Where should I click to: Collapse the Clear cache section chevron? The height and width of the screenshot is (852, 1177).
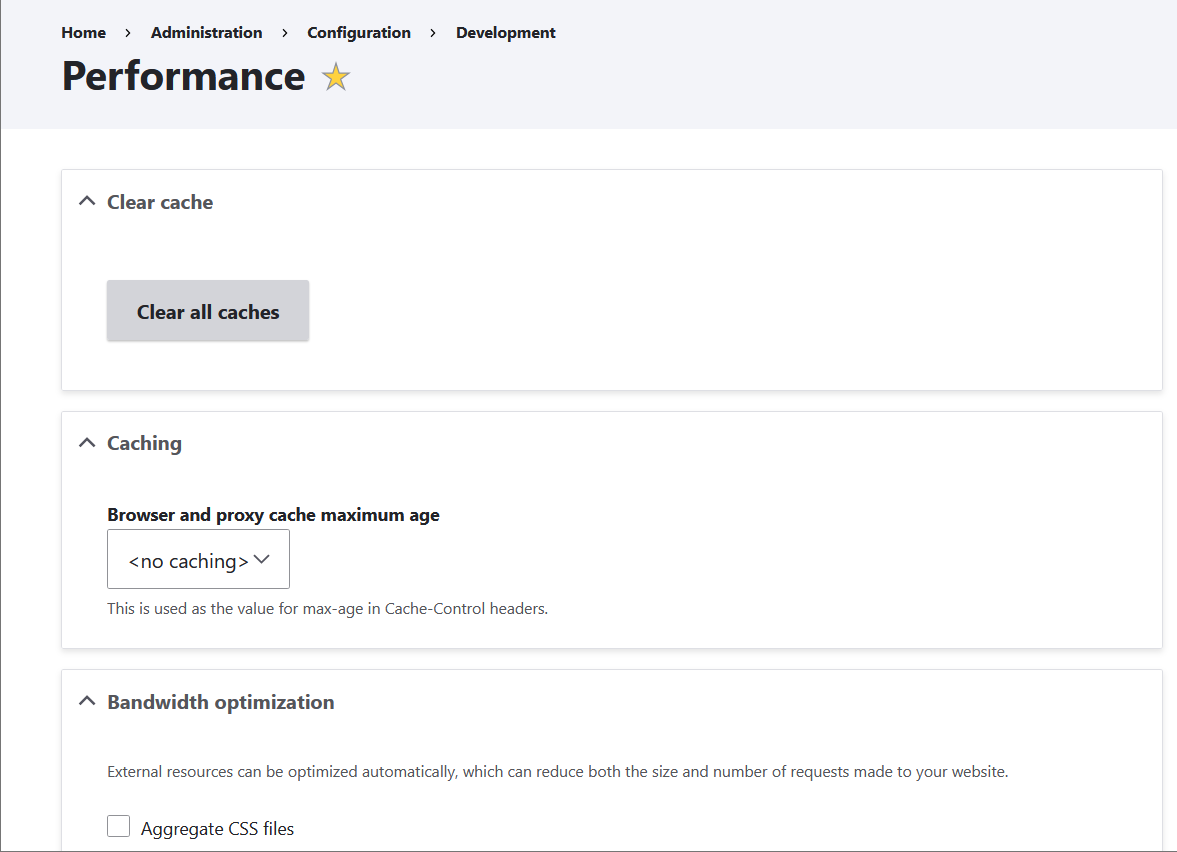click(88, 201)
